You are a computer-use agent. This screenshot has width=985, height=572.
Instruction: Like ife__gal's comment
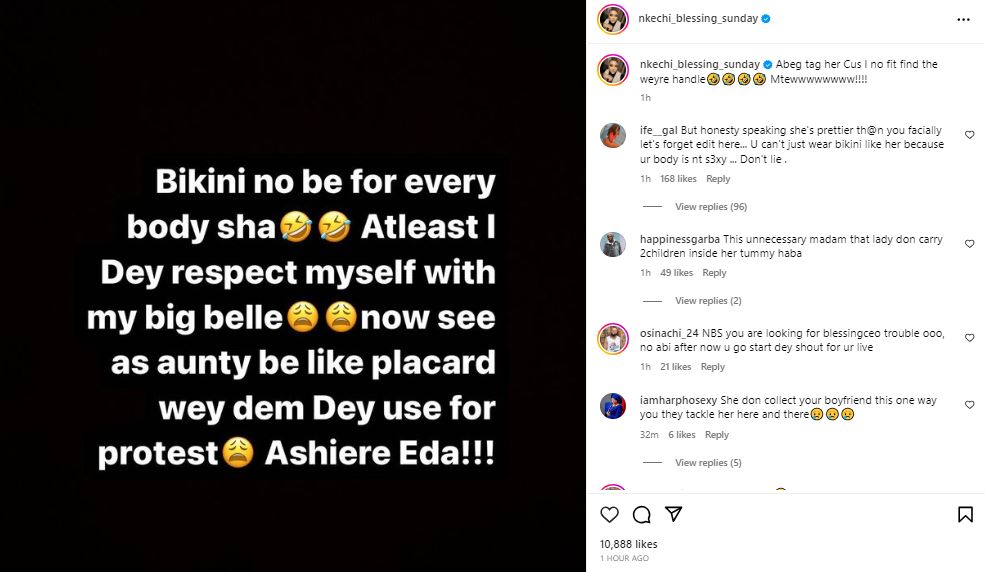tap(969, 135)
